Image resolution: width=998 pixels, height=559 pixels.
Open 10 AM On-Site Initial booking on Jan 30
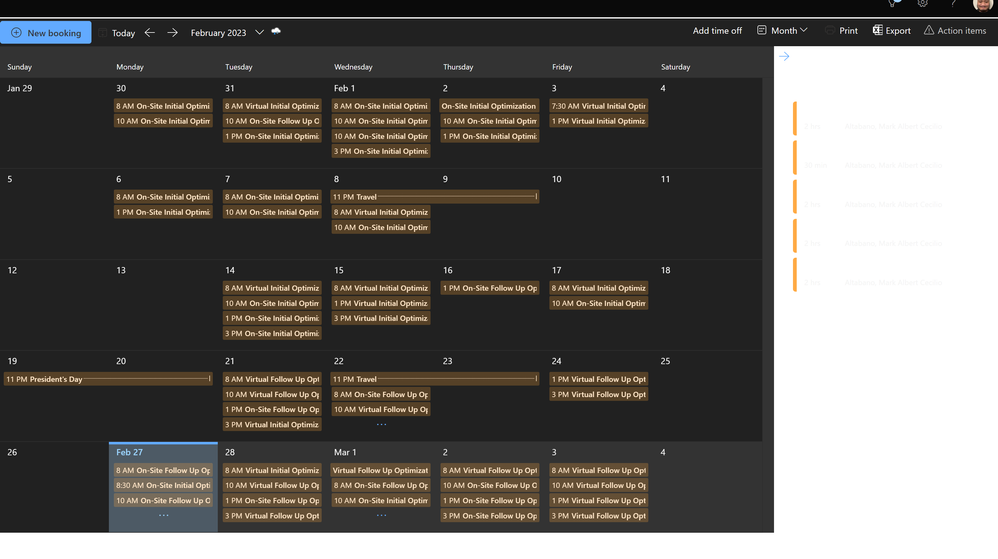coord(164,122)
